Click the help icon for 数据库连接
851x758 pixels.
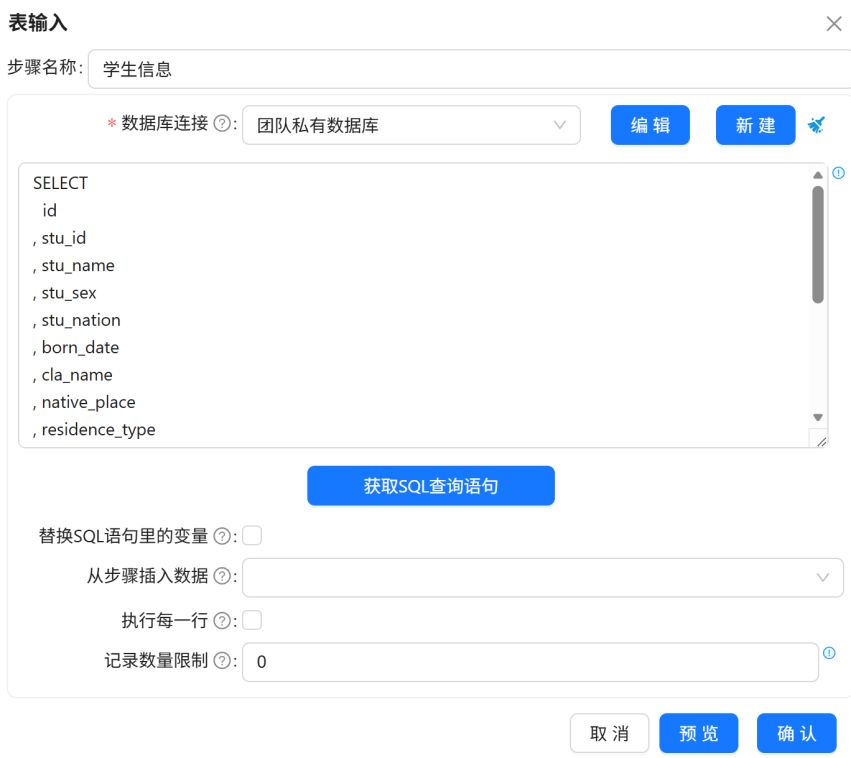coord(222,124)
